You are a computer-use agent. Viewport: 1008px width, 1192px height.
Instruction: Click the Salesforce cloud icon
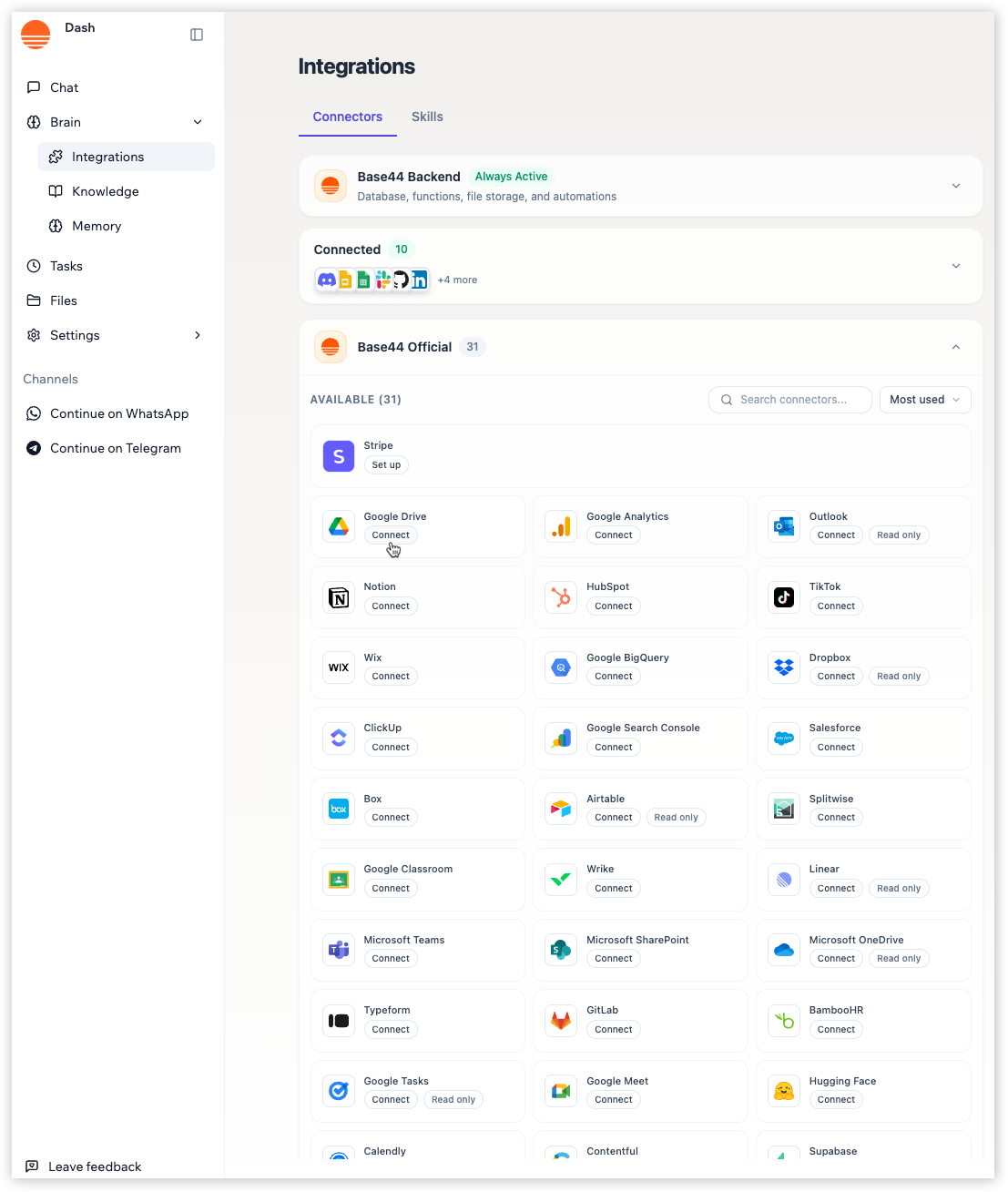[x=783, y=739]
